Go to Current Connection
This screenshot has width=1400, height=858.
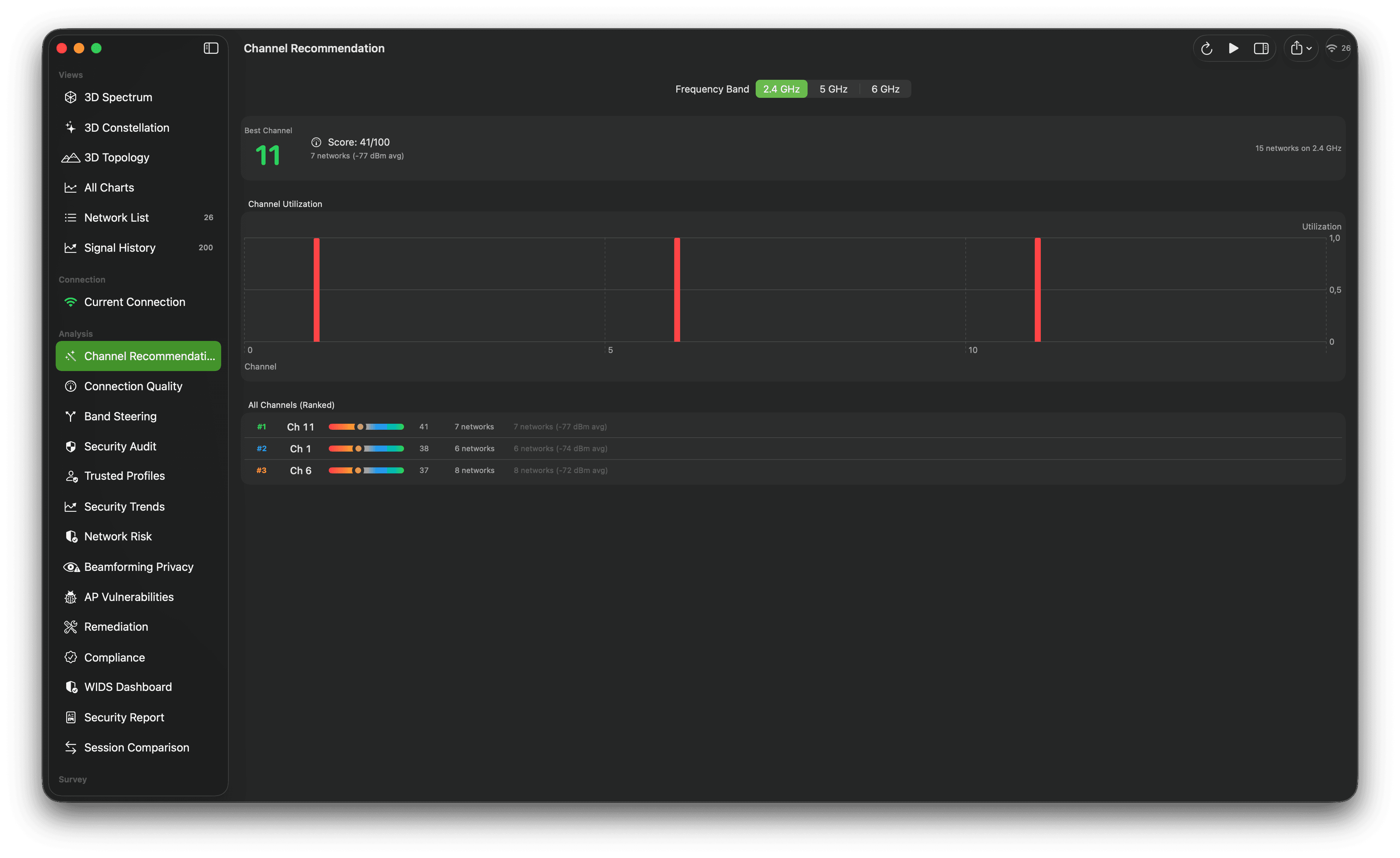(138, 302)
